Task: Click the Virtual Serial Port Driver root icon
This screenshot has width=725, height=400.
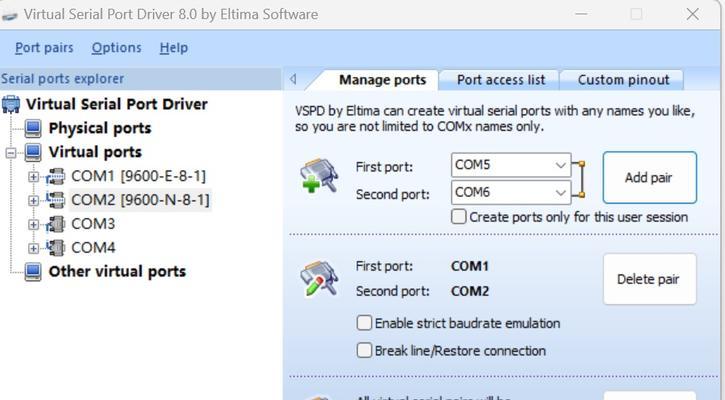Action: pyautogui.click(x=11, y=104)
